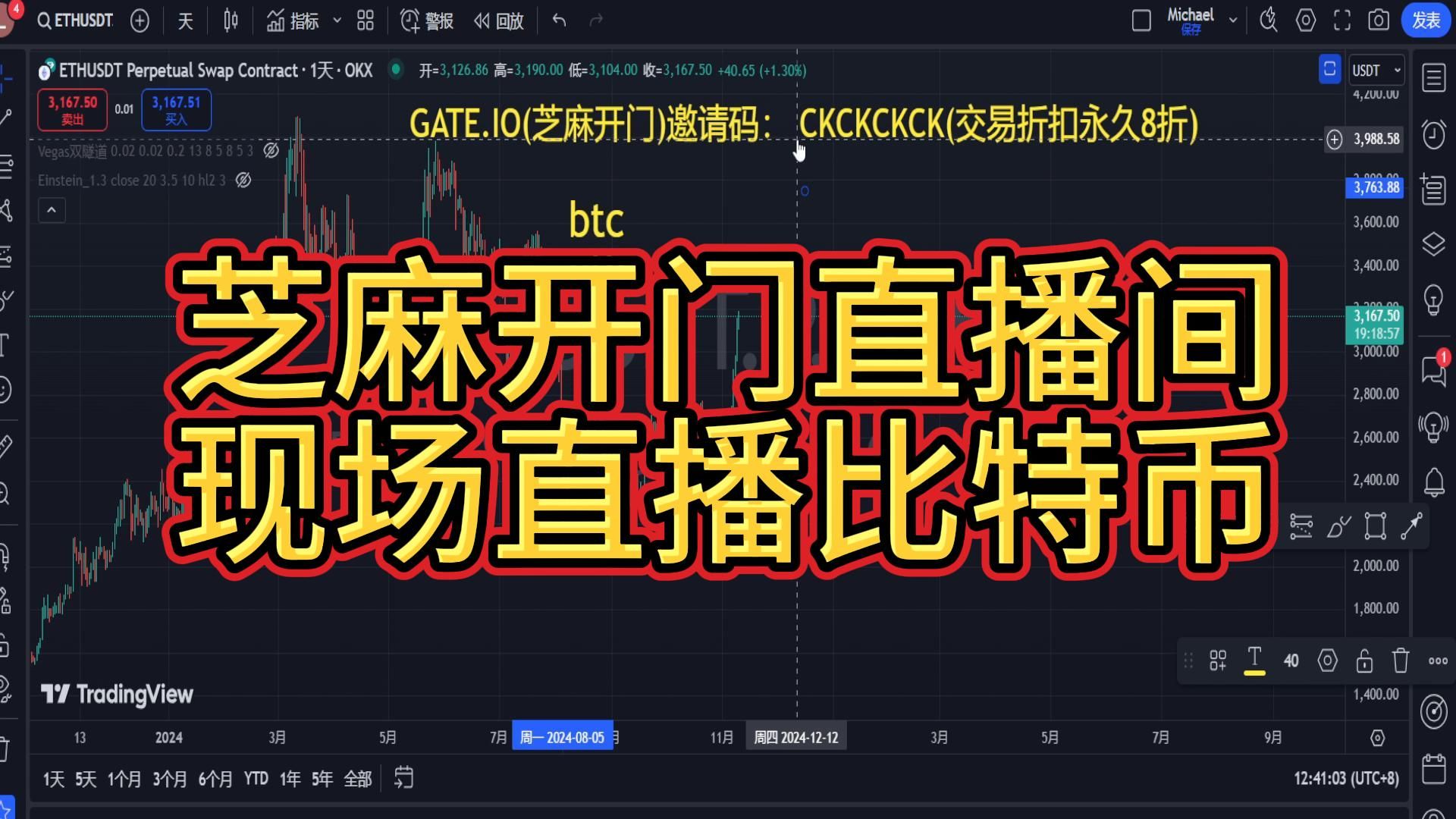Select the 5天 range tab
The image size is (1456, 819).
86,779
